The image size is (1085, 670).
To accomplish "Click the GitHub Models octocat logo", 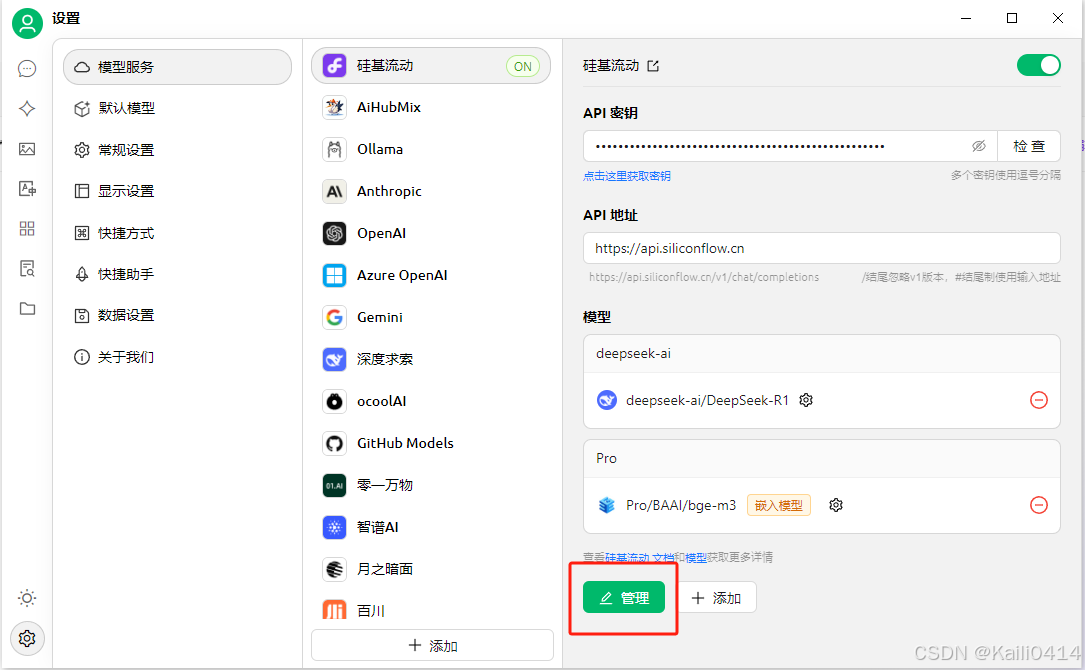I will click(334, 443).
